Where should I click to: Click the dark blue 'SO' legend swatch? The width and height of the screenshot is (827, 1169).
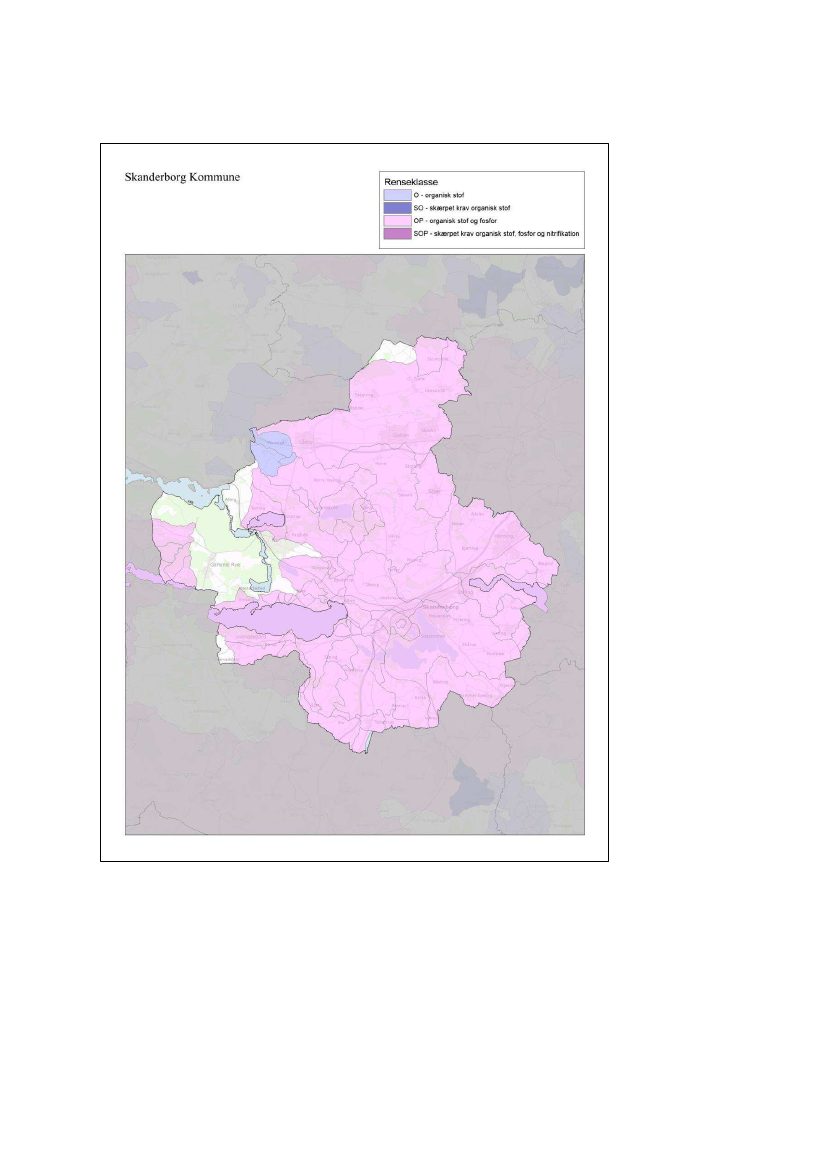(x=397, y=208)
